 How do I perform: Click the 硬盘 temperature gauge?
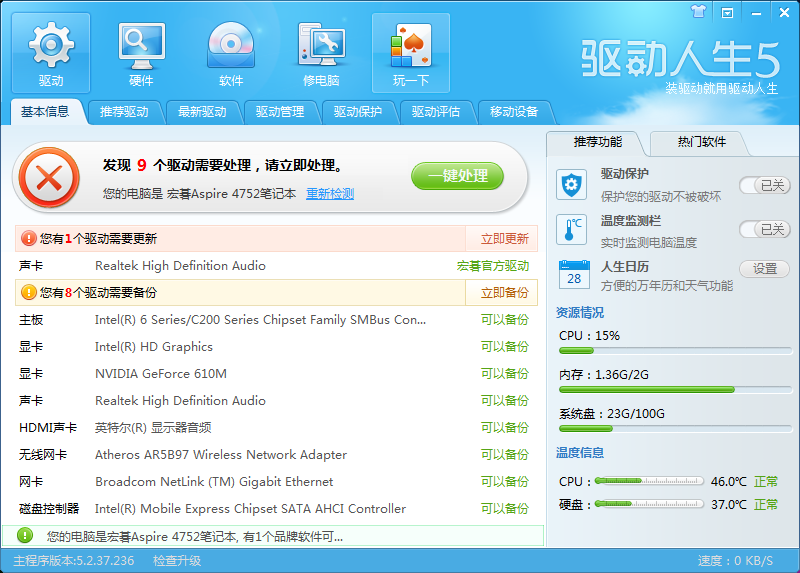coord(649,504)
